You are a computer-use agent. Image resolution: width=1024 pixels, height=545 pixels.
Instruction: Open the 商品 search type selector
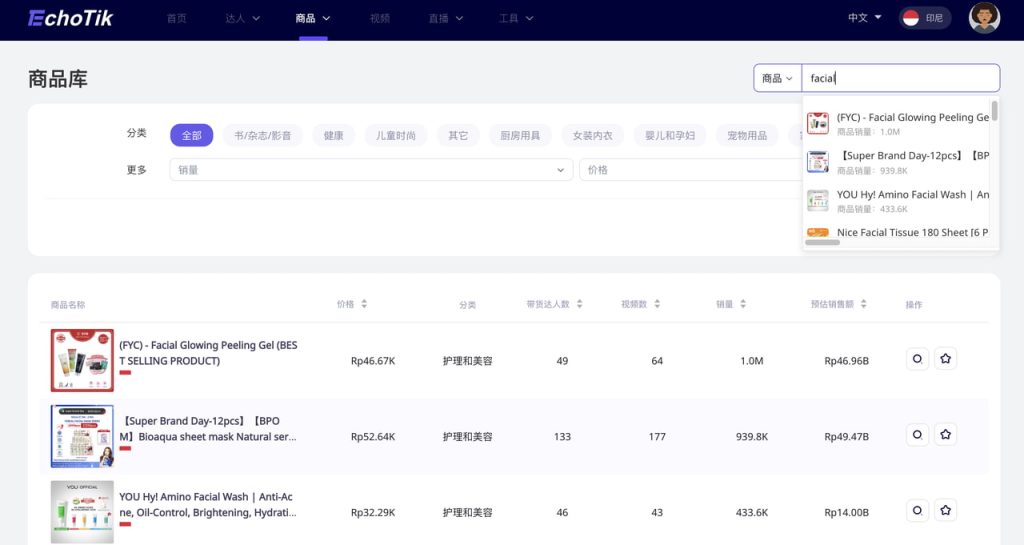coord(777,78)
